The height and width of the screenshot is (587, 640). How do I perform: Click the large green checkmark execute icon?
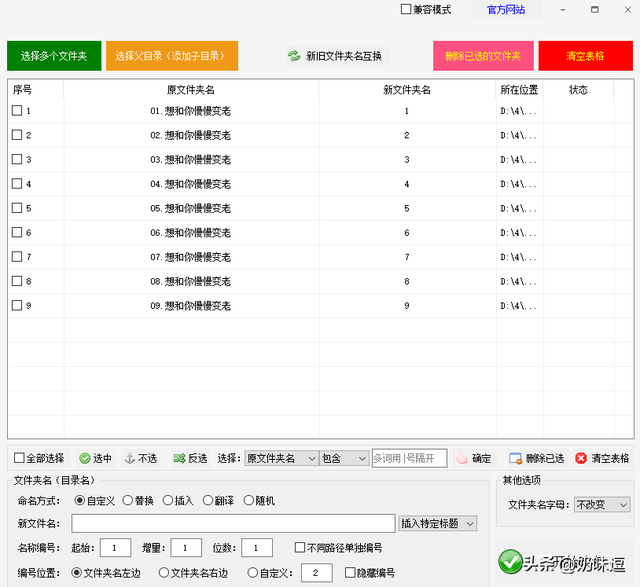[x=510, y=562]
